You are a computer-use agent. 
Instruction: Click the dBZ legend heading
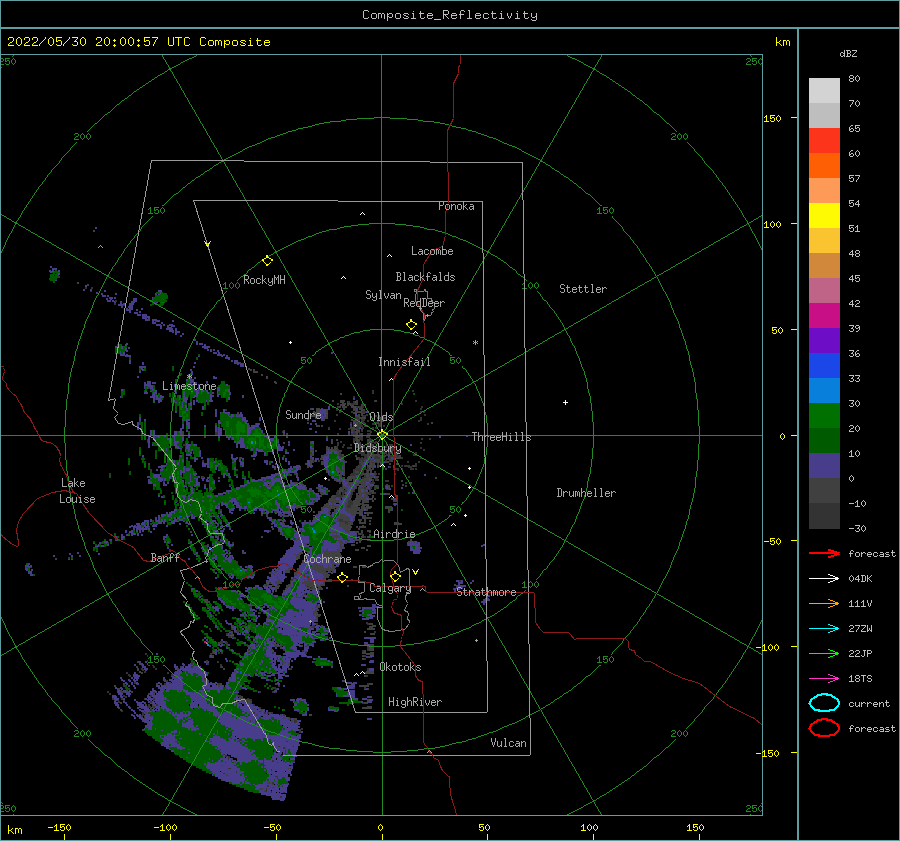pos(848,53)
